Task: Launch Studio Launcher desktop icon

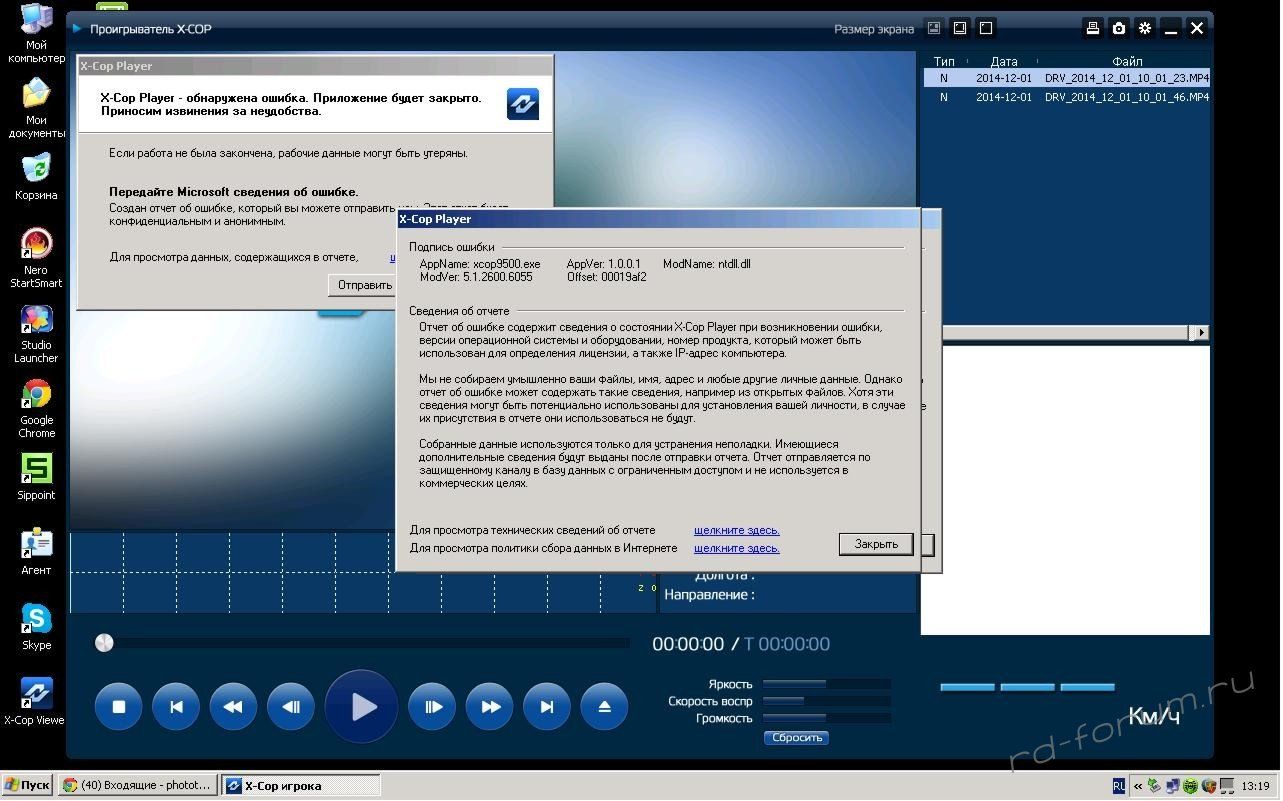Action: 37,334
